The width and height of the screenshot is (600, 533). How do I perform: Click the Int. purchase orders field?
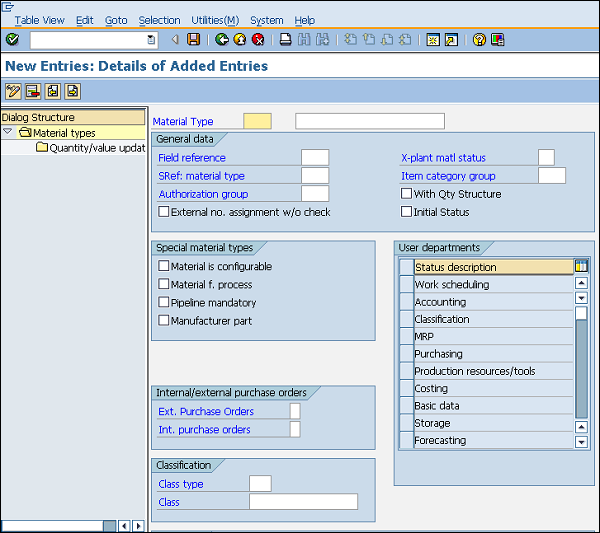[295, 429]
